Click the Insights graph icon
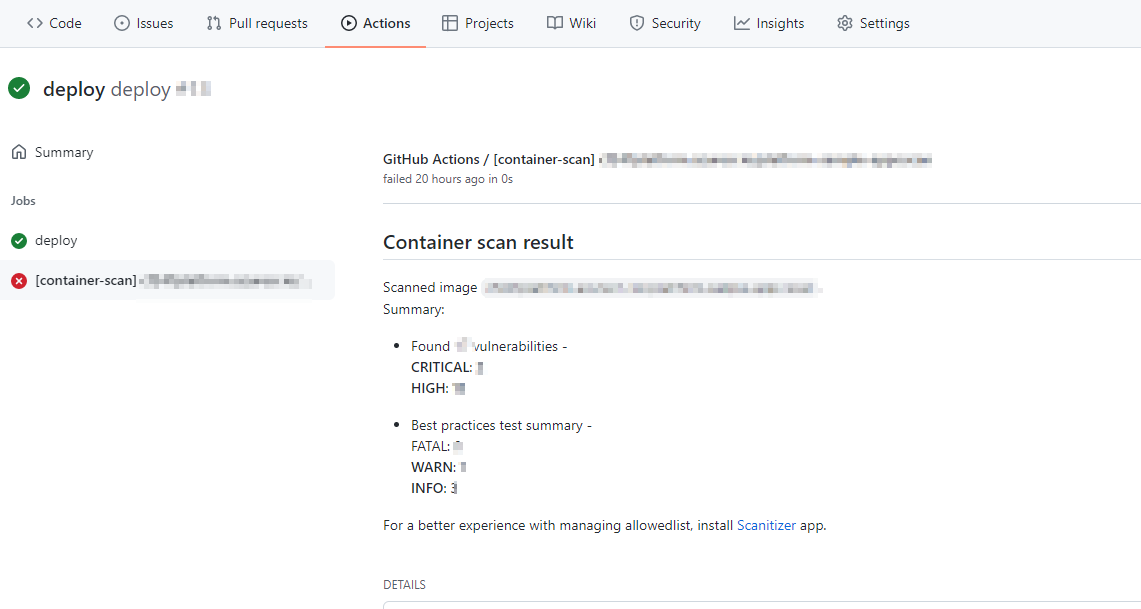This screenshot has height=609, width=1141. (x=742, y=23)
